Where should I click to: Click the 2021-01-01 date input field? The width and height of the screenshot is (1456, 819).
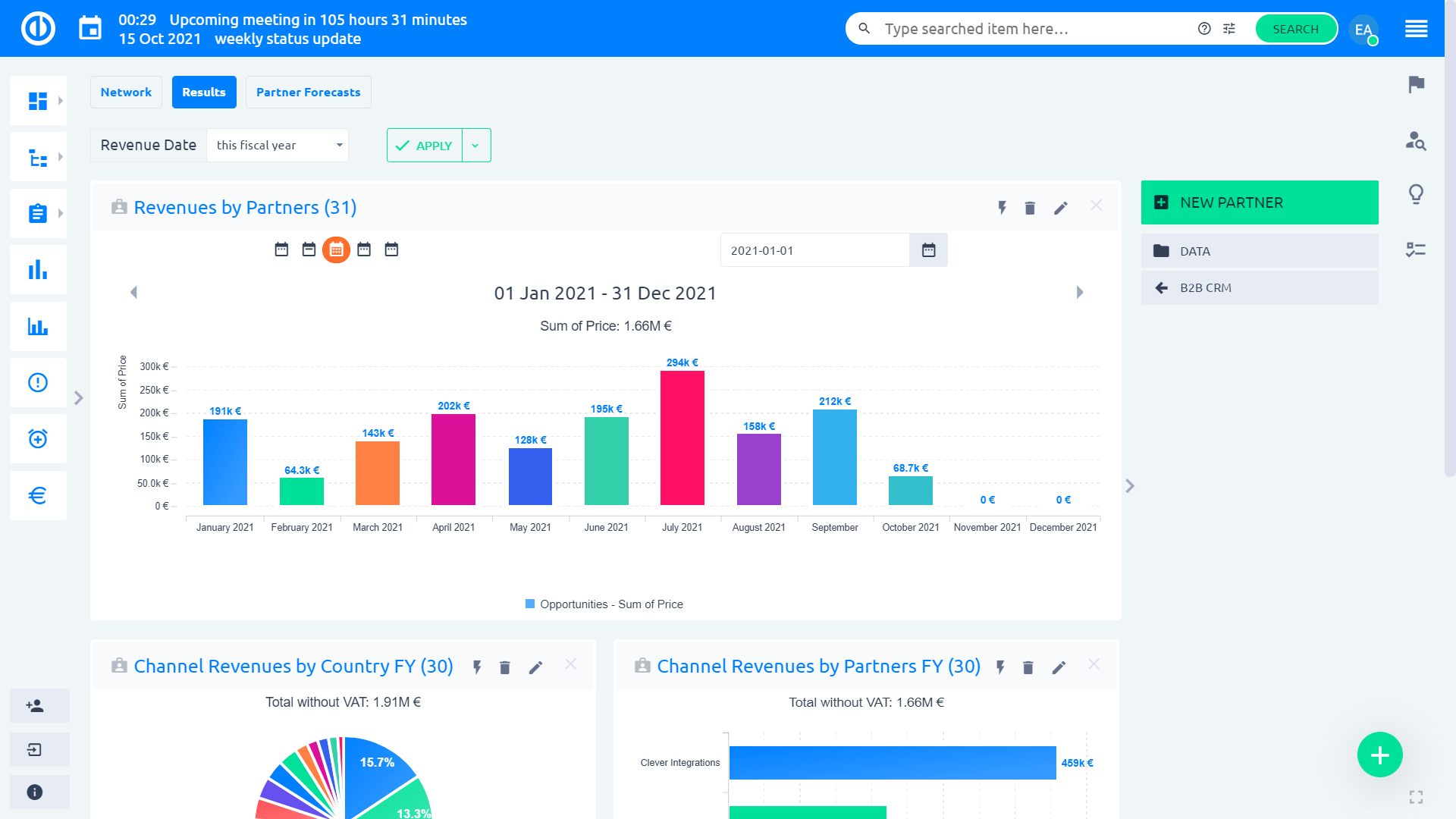(x=814, y=250)
